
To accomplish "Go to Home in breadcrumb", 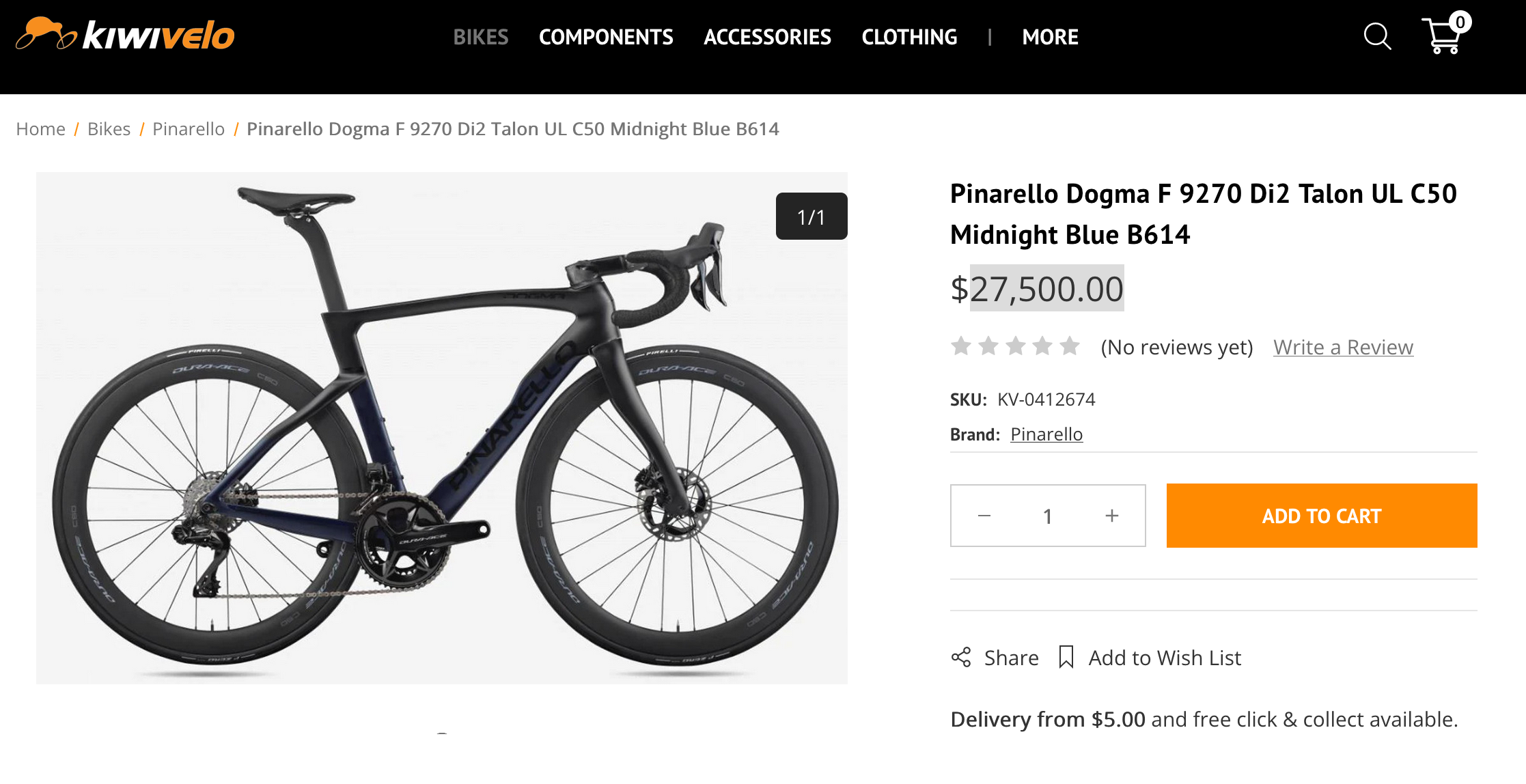I will click(40, 129).
